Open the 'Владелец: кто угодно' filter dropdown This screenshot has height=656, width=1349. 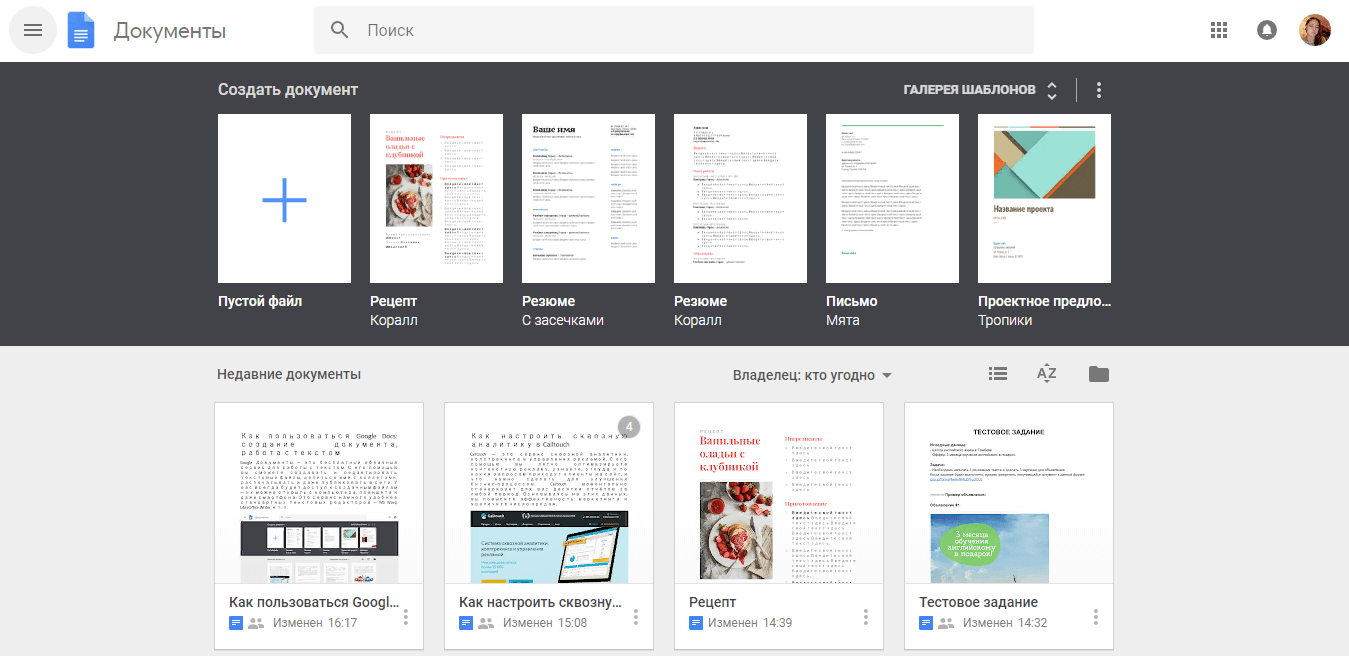coord(810,373)
